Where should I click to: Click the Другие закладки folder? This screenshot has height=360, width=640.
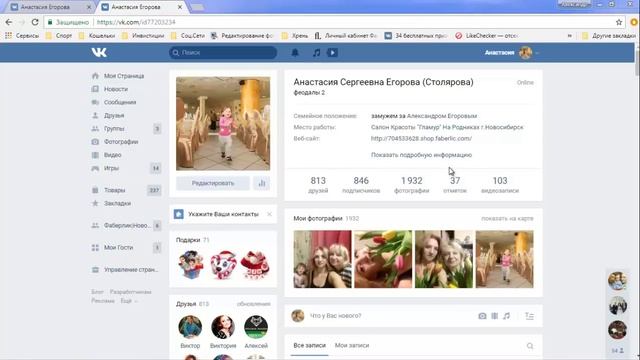point(609,36)
